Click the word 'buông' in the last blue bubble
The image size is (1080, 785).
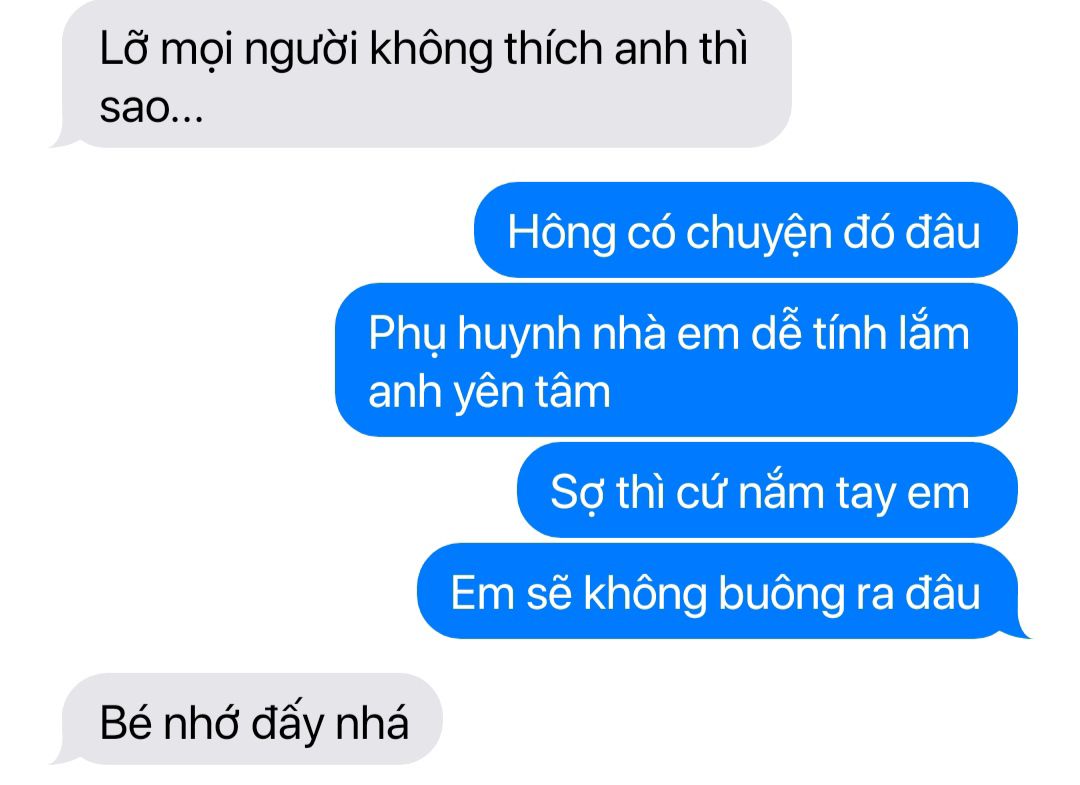tap(781, 595)
